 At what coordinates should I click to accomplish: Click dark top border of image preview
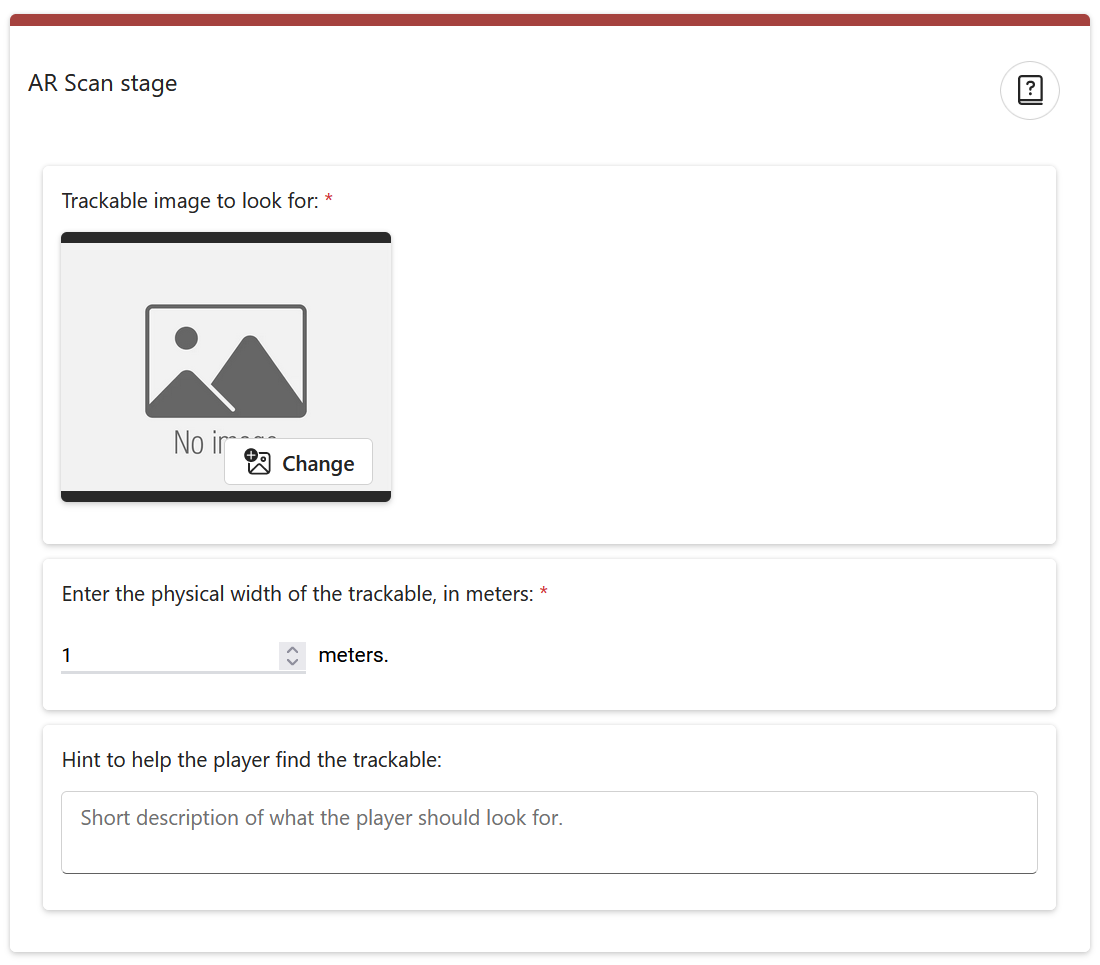226,238
